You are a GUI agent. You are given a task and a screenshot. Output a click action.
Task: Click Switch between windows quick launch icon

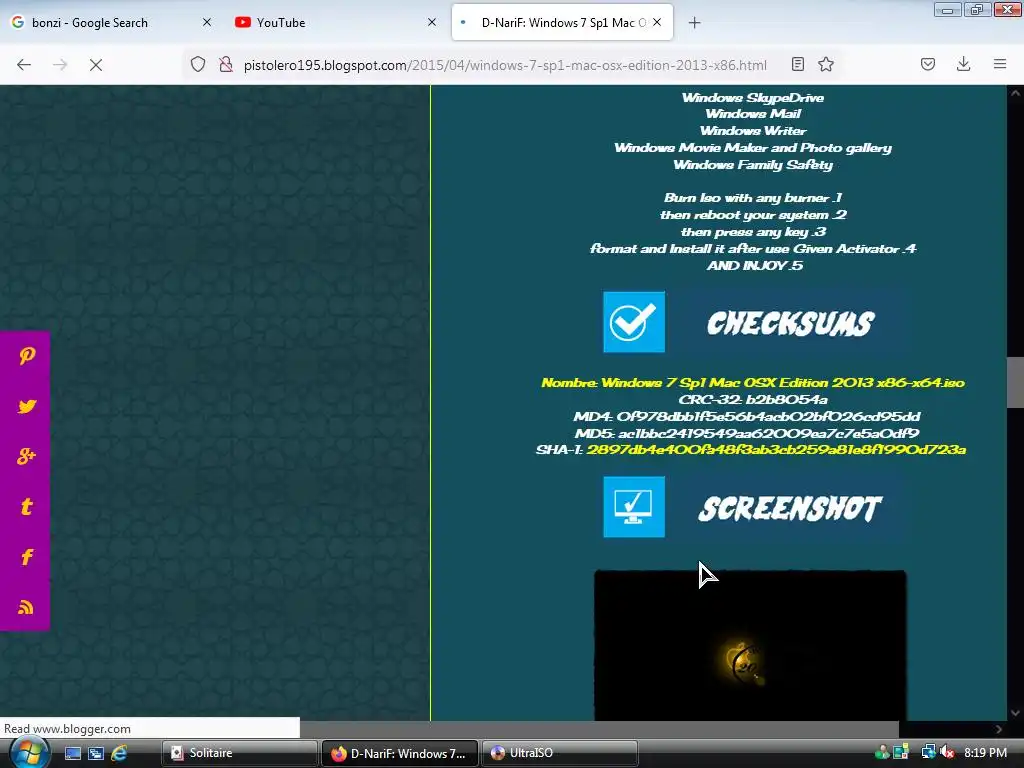point(96,753)
